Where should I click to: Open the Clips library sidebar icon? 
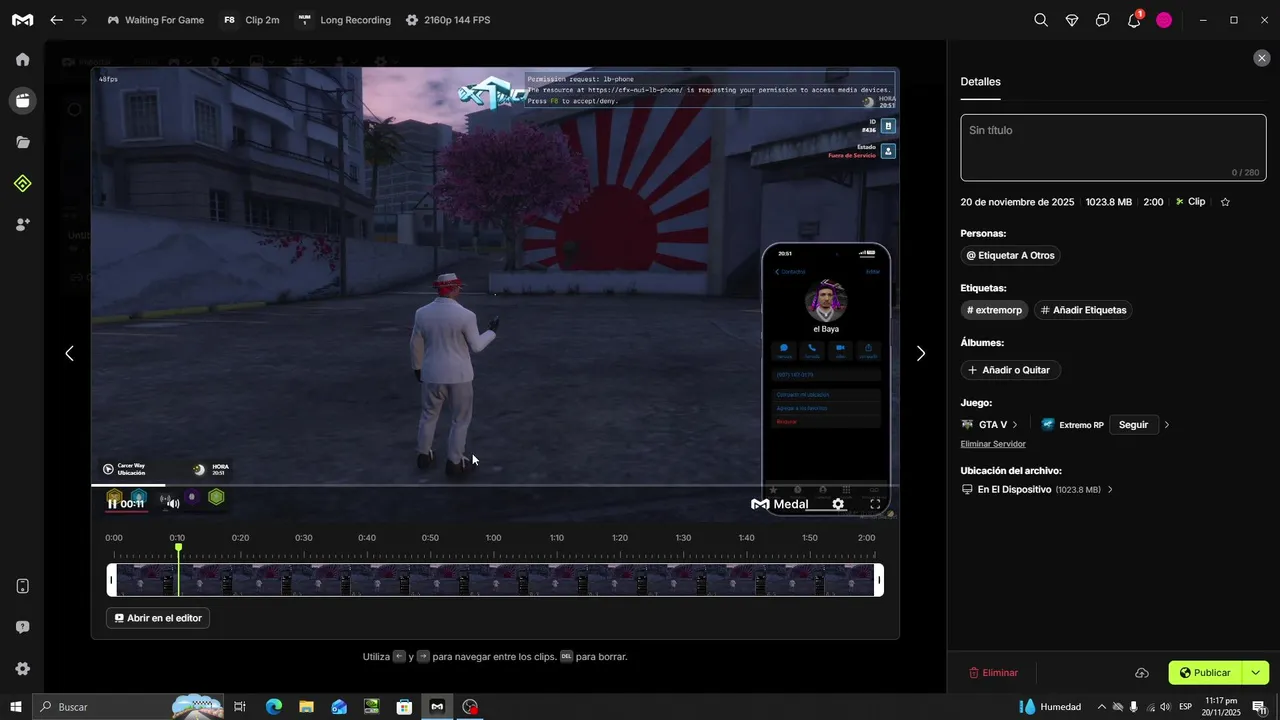coord(22,100)
